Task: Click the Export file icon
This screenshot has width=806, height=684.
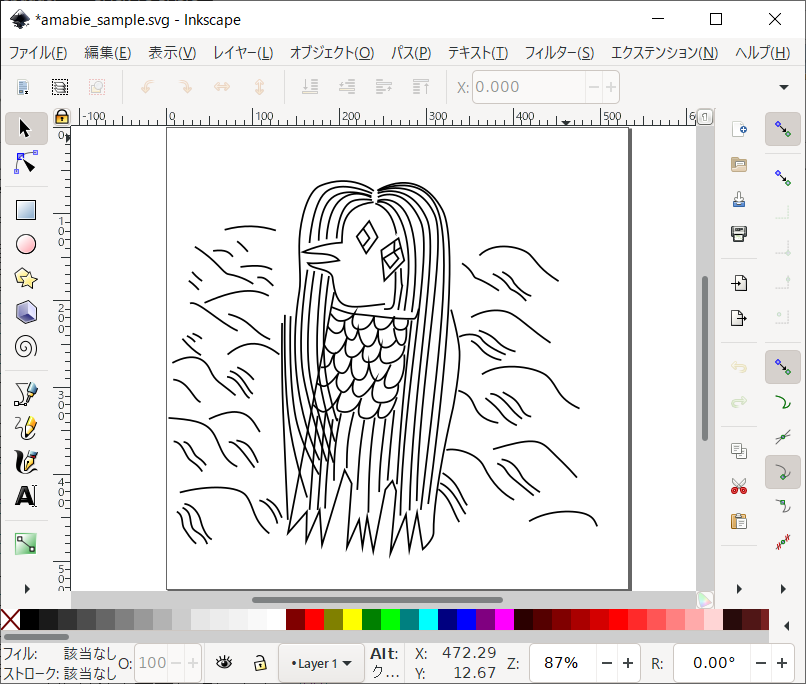Action: tap(739, 318)
